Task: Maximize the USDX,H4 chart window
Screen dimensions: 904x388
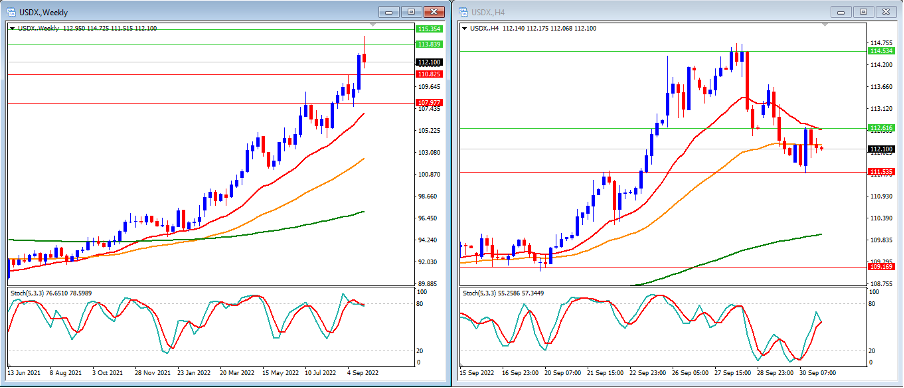Action: (863, 12)
